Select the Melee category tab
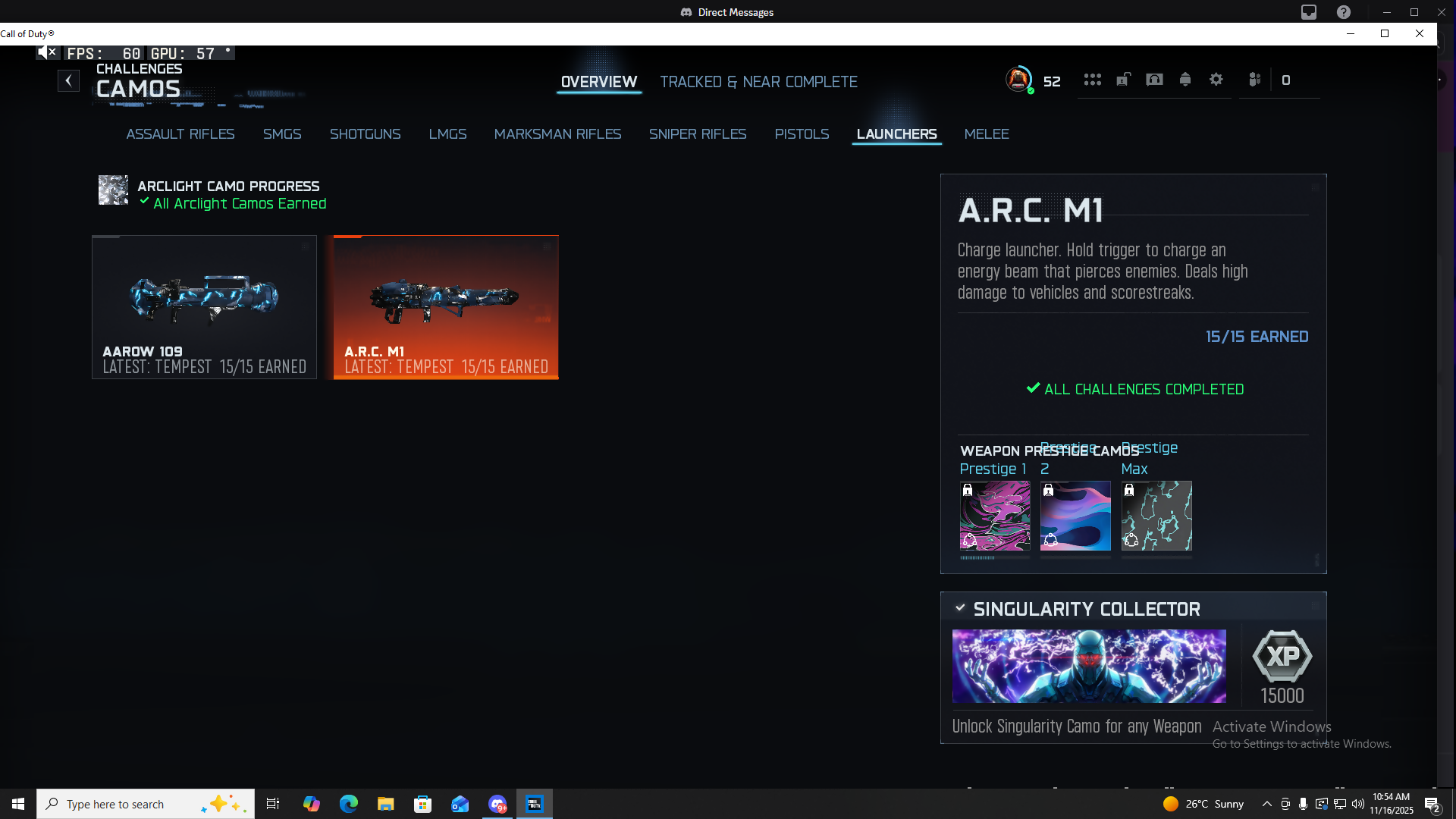The width and height of the screenshot is (1456, 819). pos(986,134)
